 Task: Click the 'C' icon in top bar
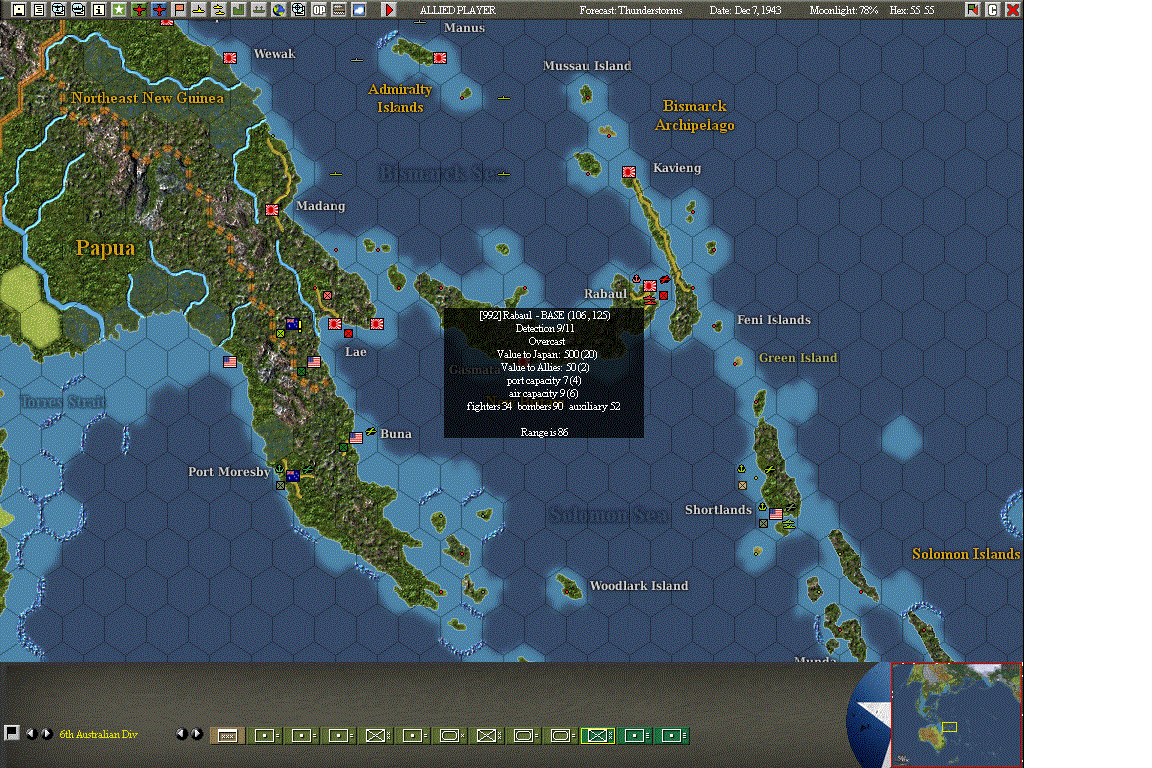pos(993,10)
